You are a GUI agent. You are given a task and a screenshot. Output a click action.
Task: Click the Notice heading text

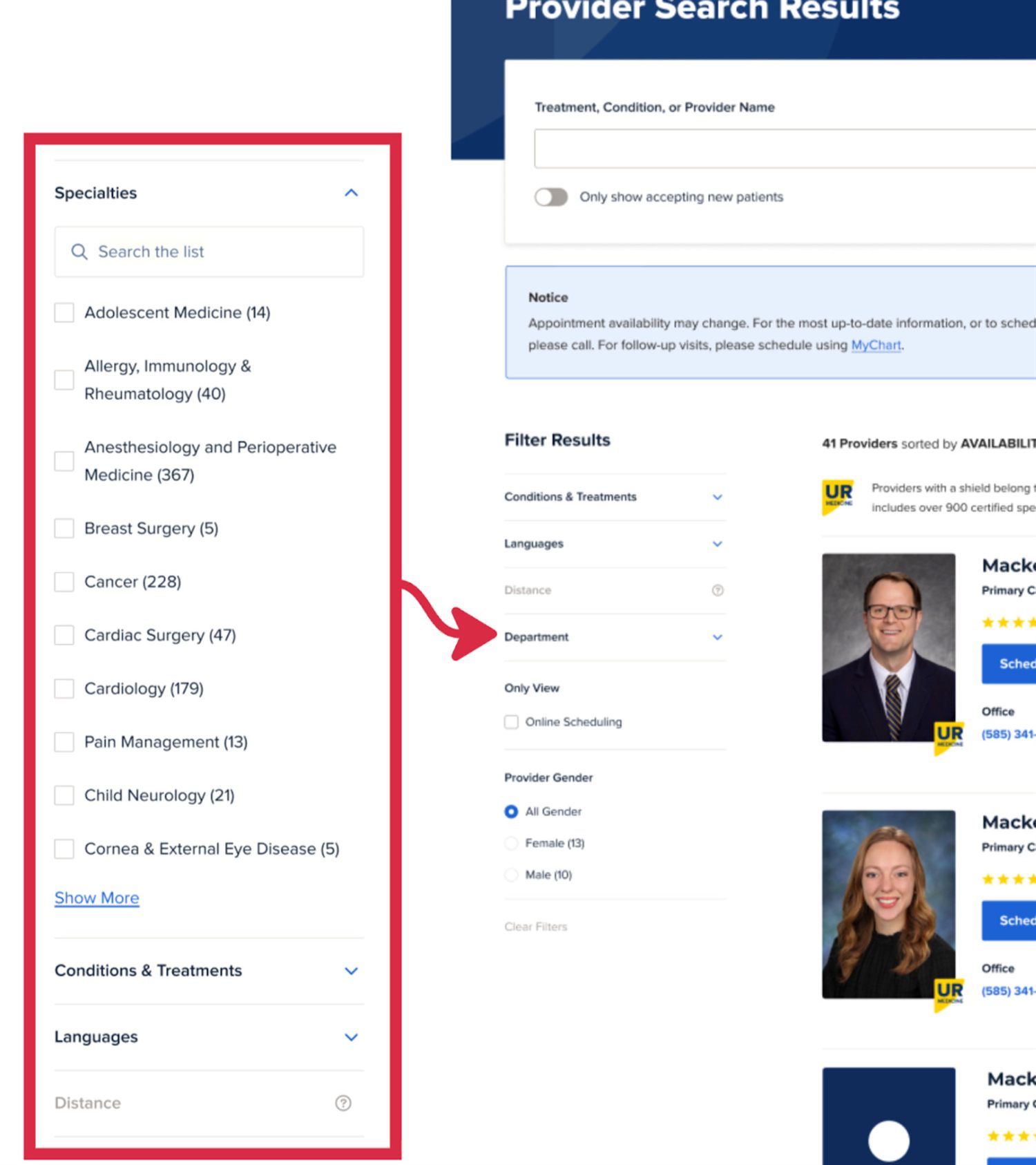point(548,297)
